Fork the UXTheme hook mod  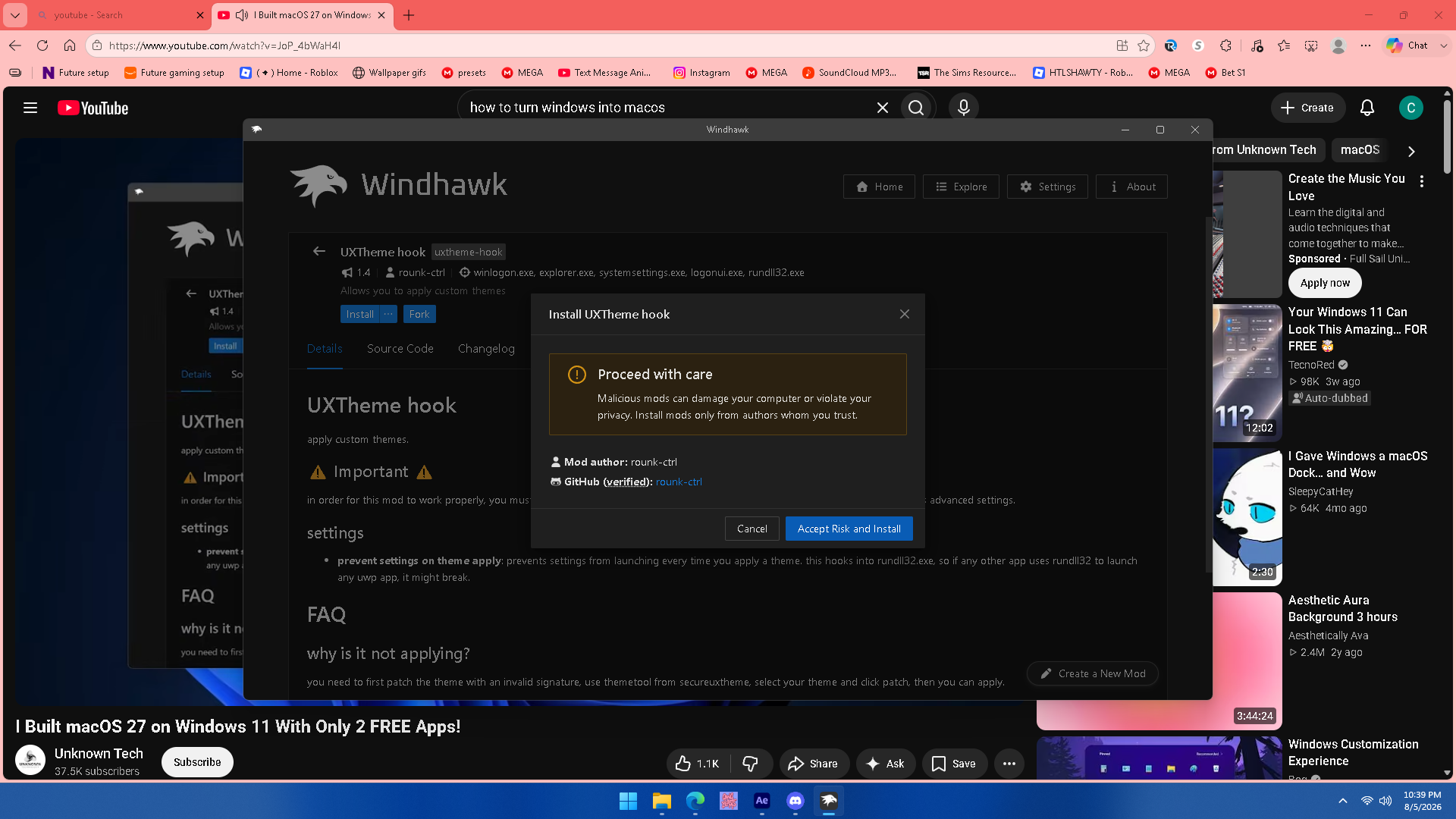[419, 314]
